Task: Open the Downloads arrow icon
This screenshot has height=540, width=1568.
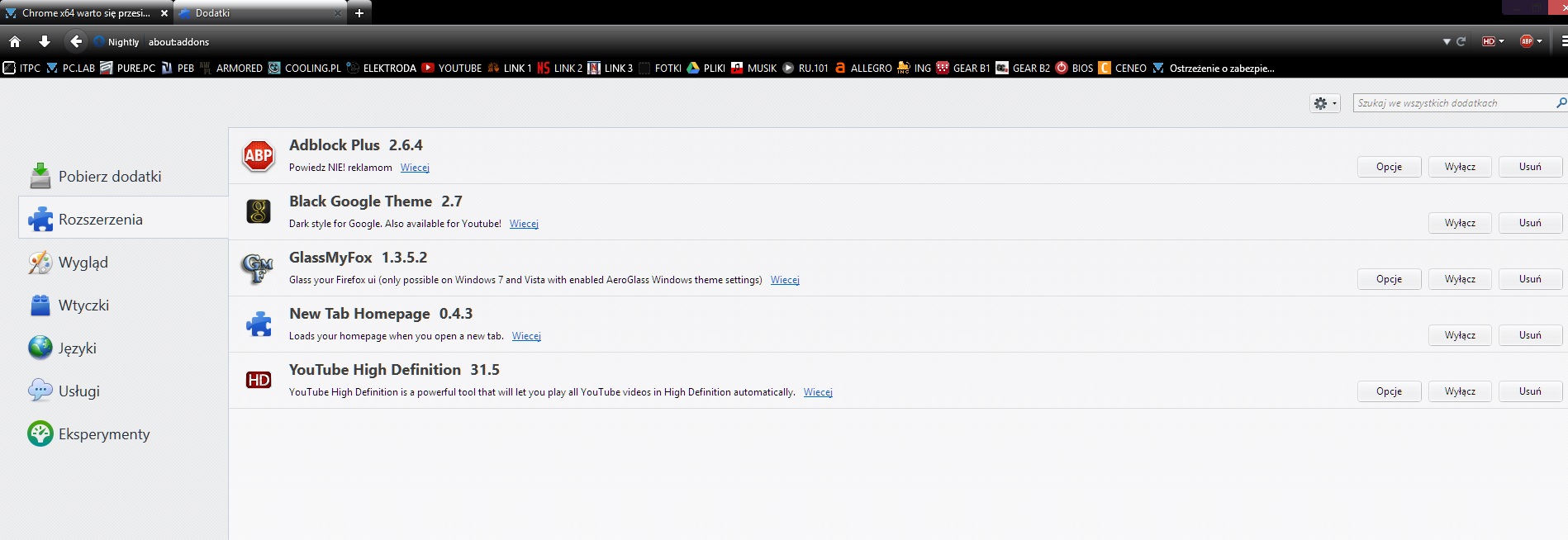Action: coord(45,41)
